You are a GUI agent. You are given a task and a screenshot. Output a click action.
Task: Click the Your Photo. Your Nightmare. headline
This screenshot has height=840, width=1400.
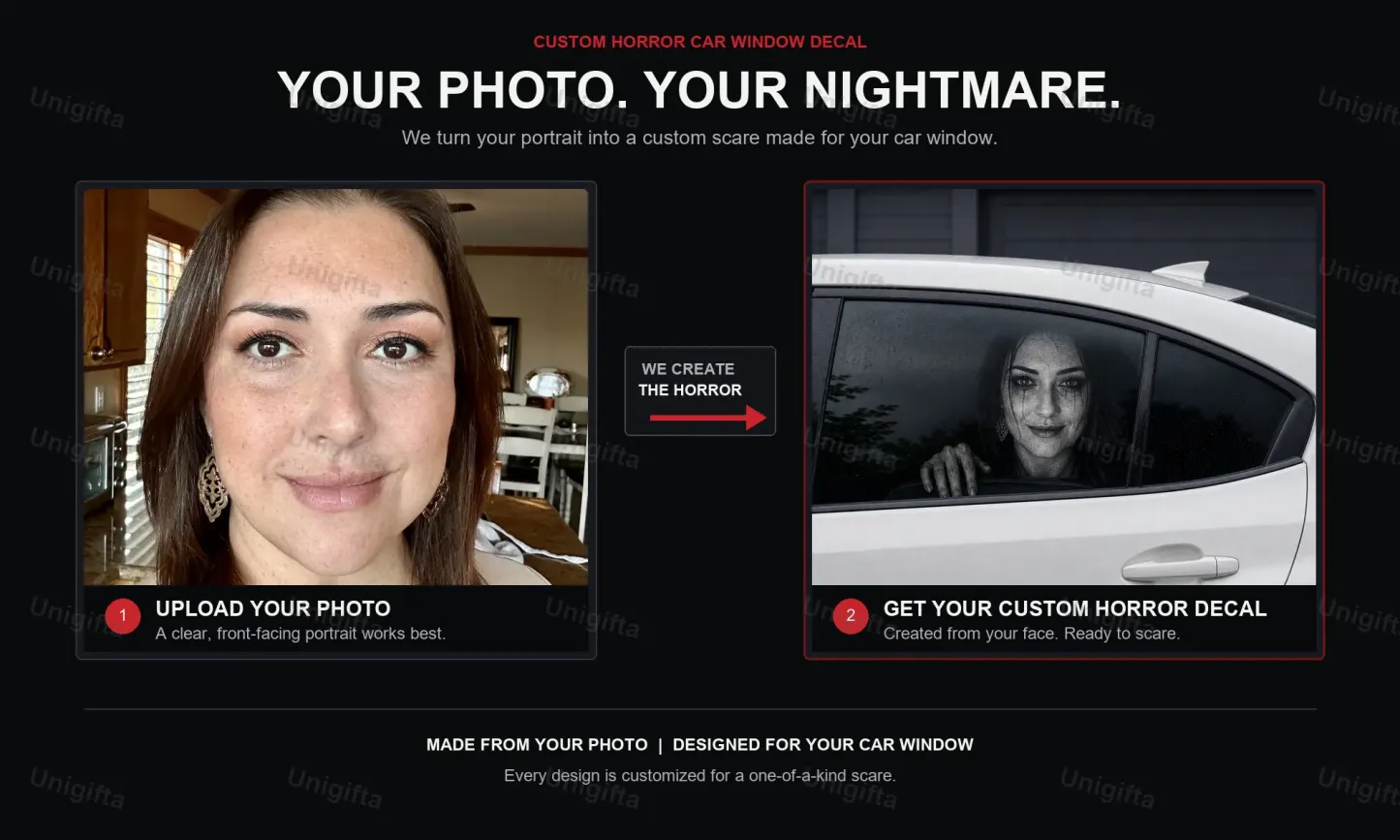pos(700,90)
